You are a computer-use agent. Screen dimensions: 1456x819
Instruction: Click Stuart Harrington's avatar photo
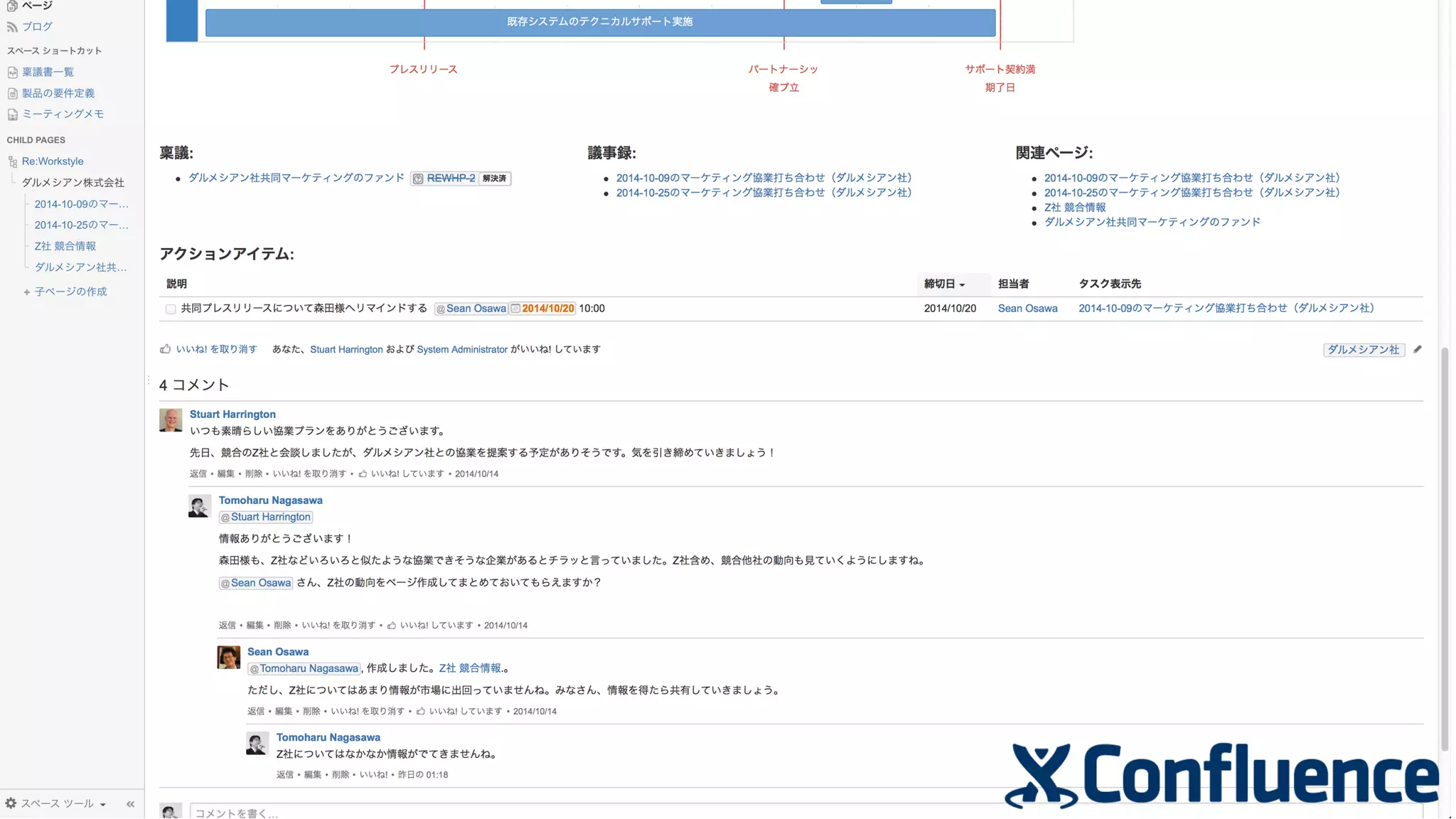pos(171,420)
